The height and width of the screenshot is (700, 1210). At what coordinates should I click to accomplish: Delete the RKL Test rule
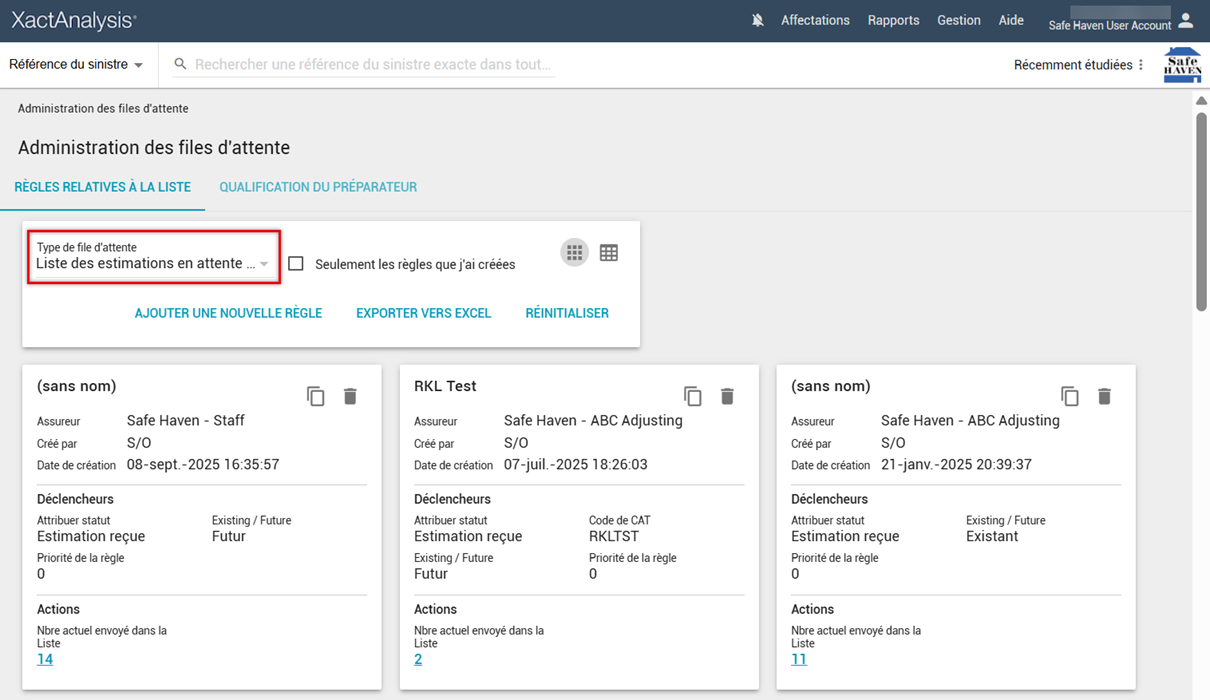(x=727, y=396)
